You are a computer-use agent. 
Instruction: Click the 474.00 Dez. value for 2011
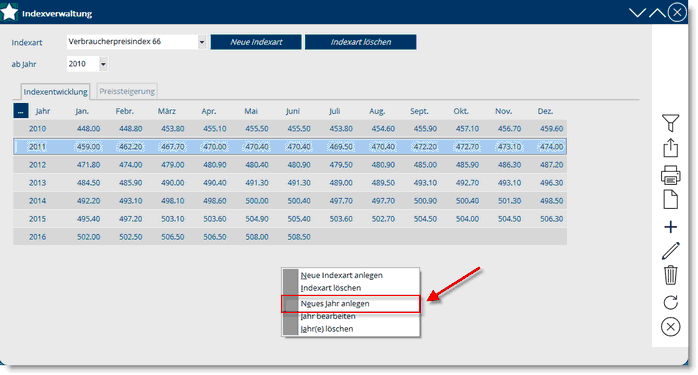pos(552,147)
